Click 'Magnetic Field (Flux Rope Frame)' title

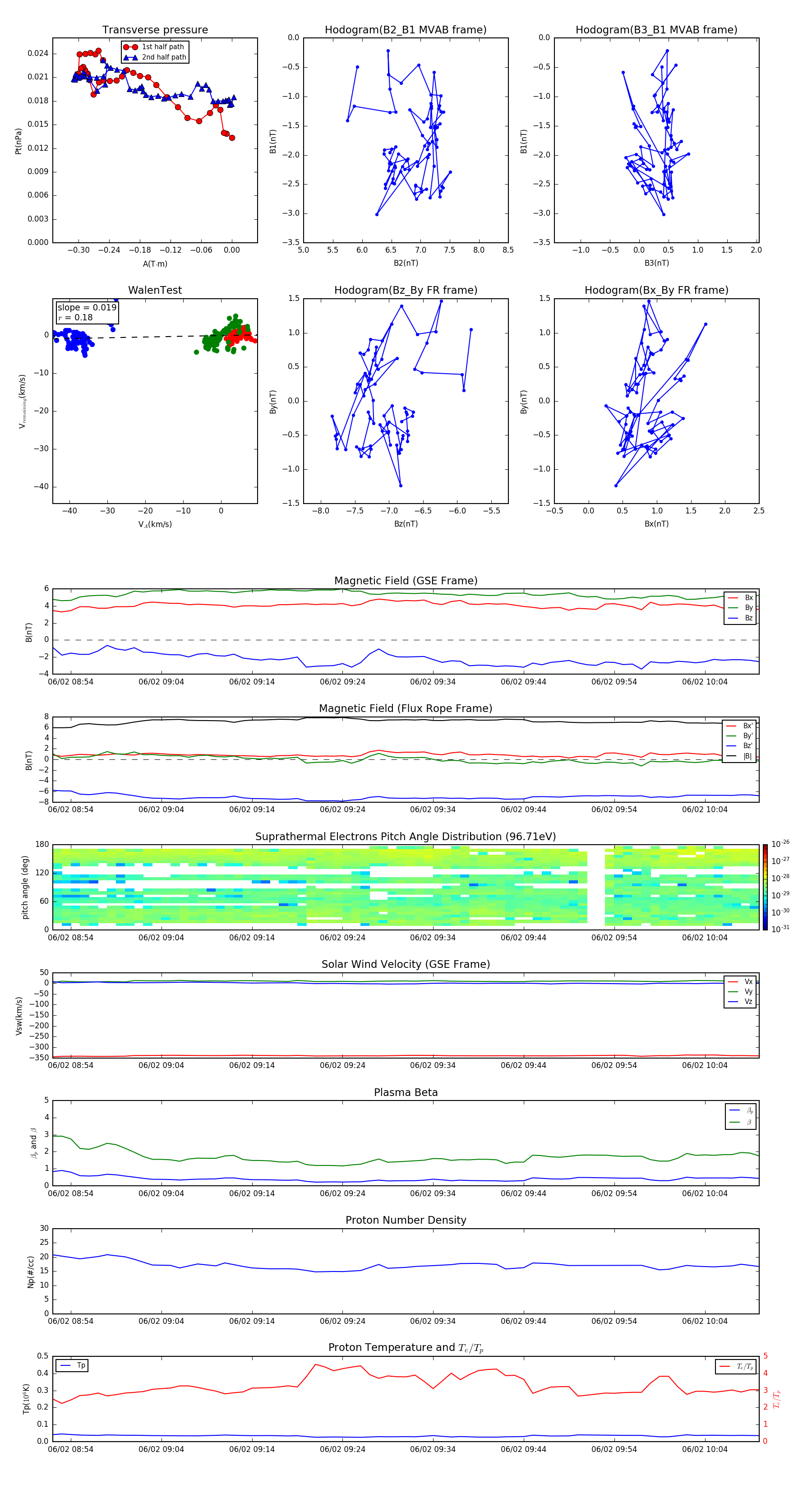(406, 709)
